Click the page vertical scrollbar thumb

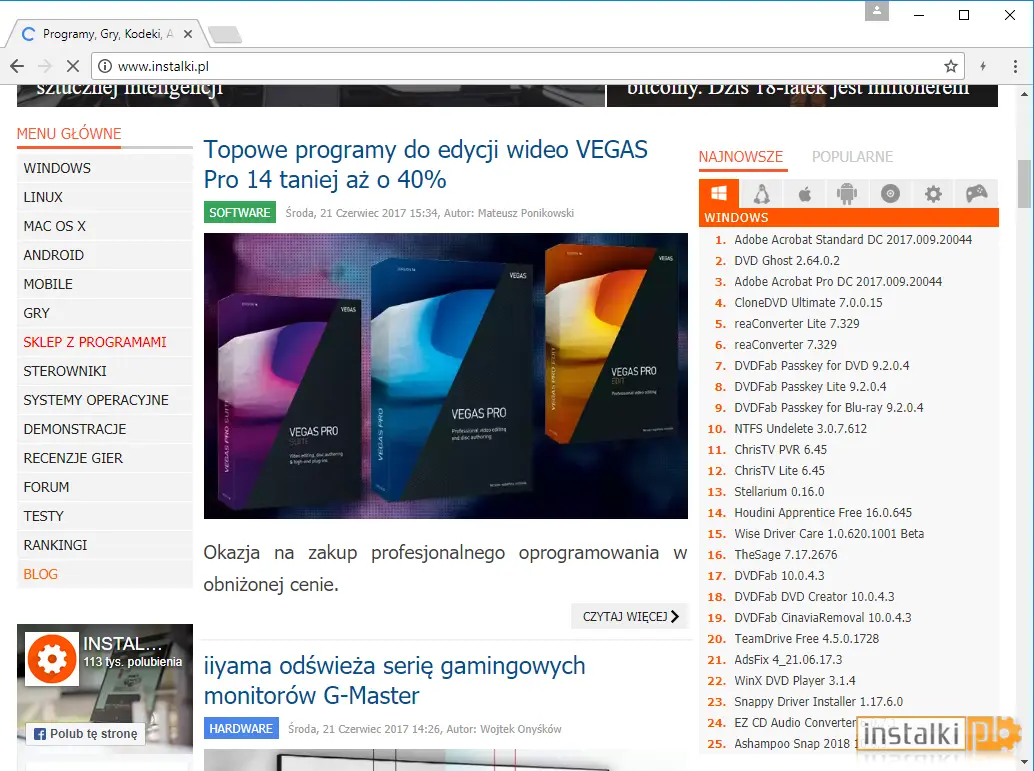pyautogui.click(x=1023, y=184)
